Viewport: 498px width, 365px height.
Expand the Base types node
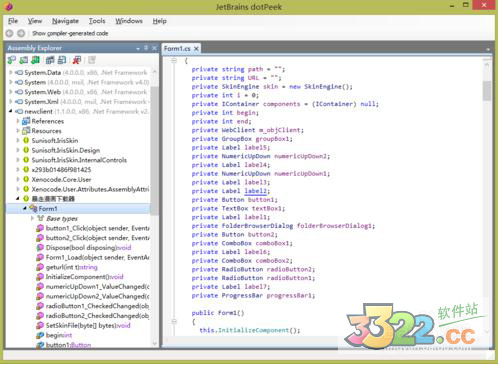pyautogui.click(x=32, y=218)
